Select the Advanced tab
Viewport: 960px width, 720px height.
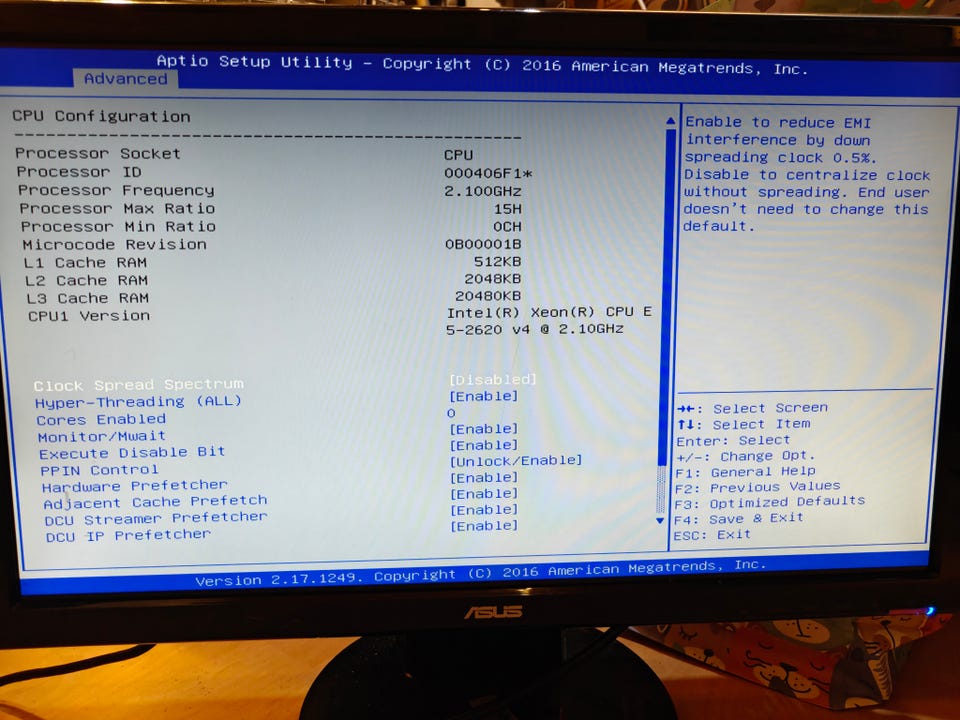(126, 78)
